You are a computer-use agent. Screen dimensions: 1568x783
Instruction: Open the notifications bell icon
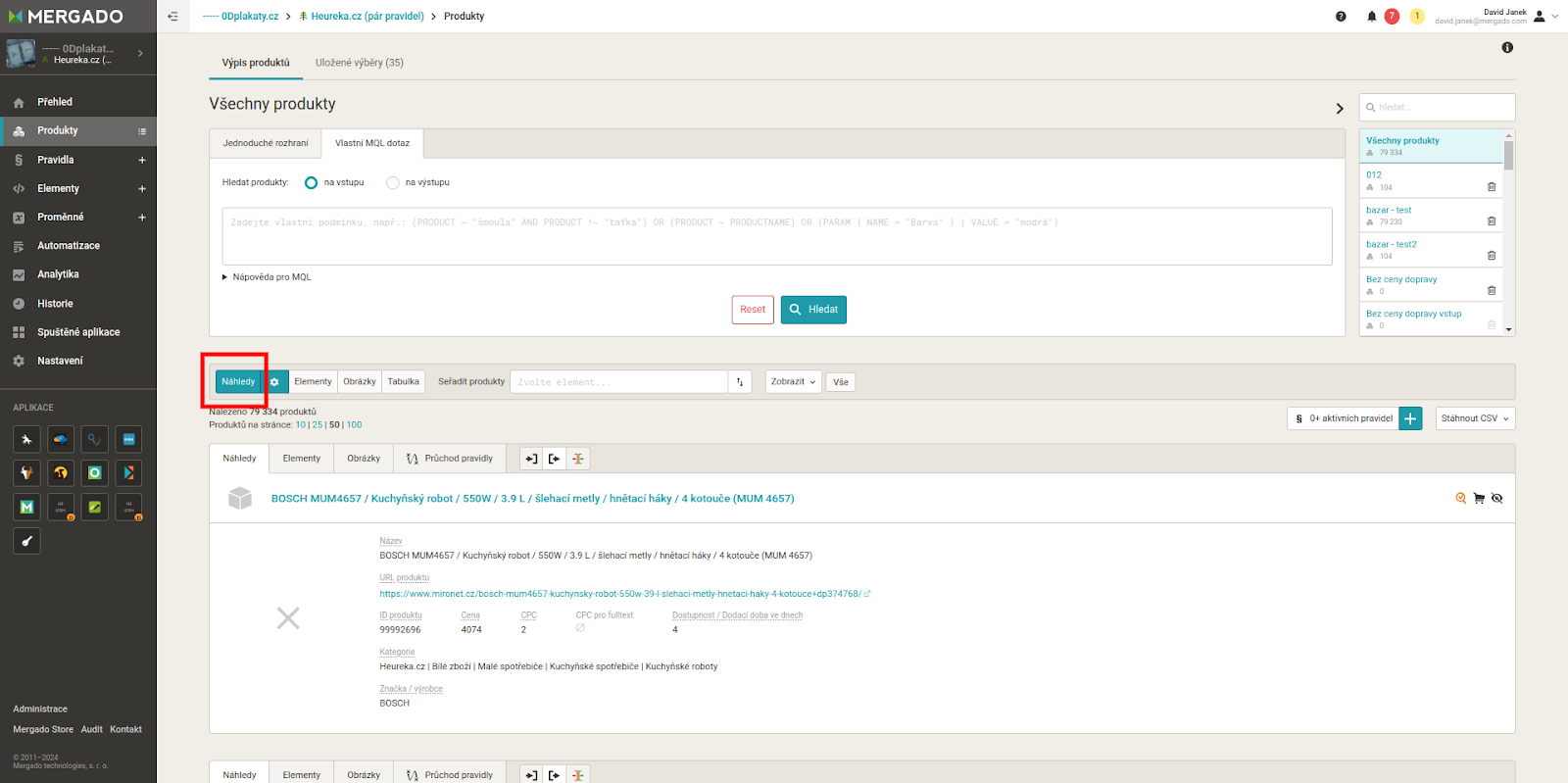tap(1371, 16)
